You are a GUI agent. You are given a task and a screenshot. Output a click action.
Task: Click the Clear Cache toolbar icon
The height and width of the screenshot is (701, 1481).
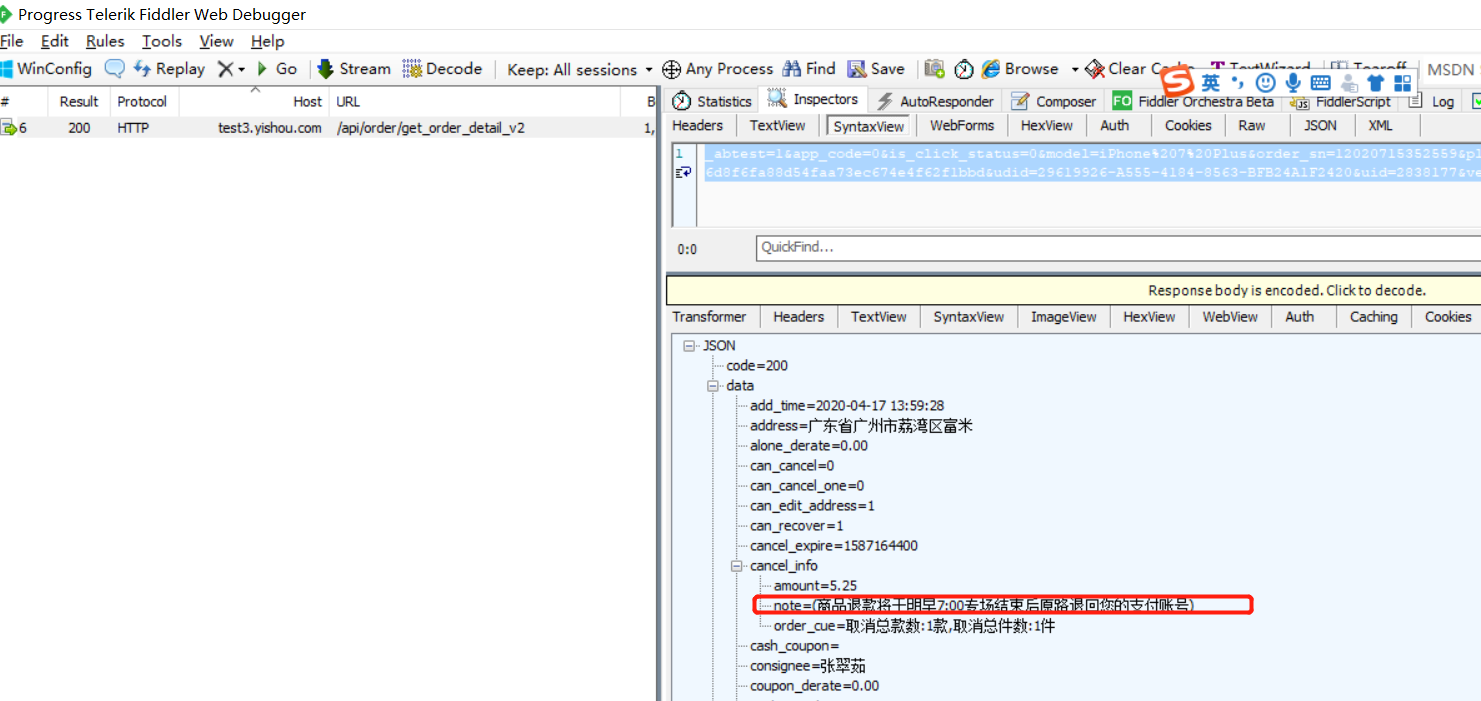coord(1095,69)
